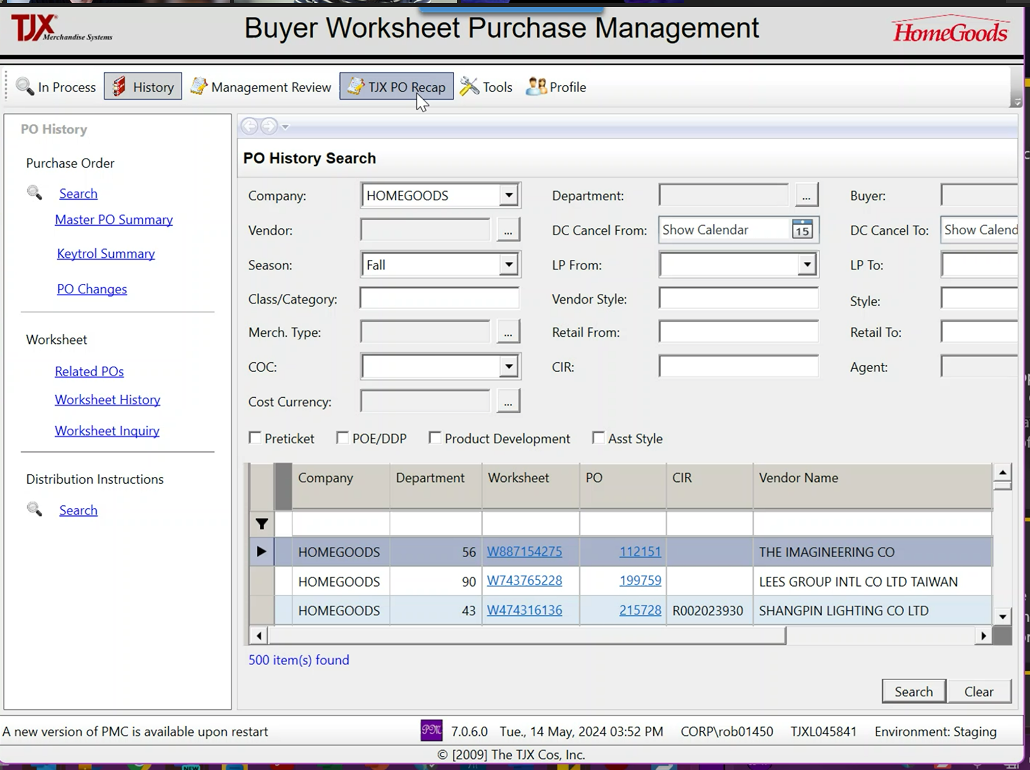1030x770 pixels.
Task: Sort by the Vendor Name column header
Action: click(872, 486)
